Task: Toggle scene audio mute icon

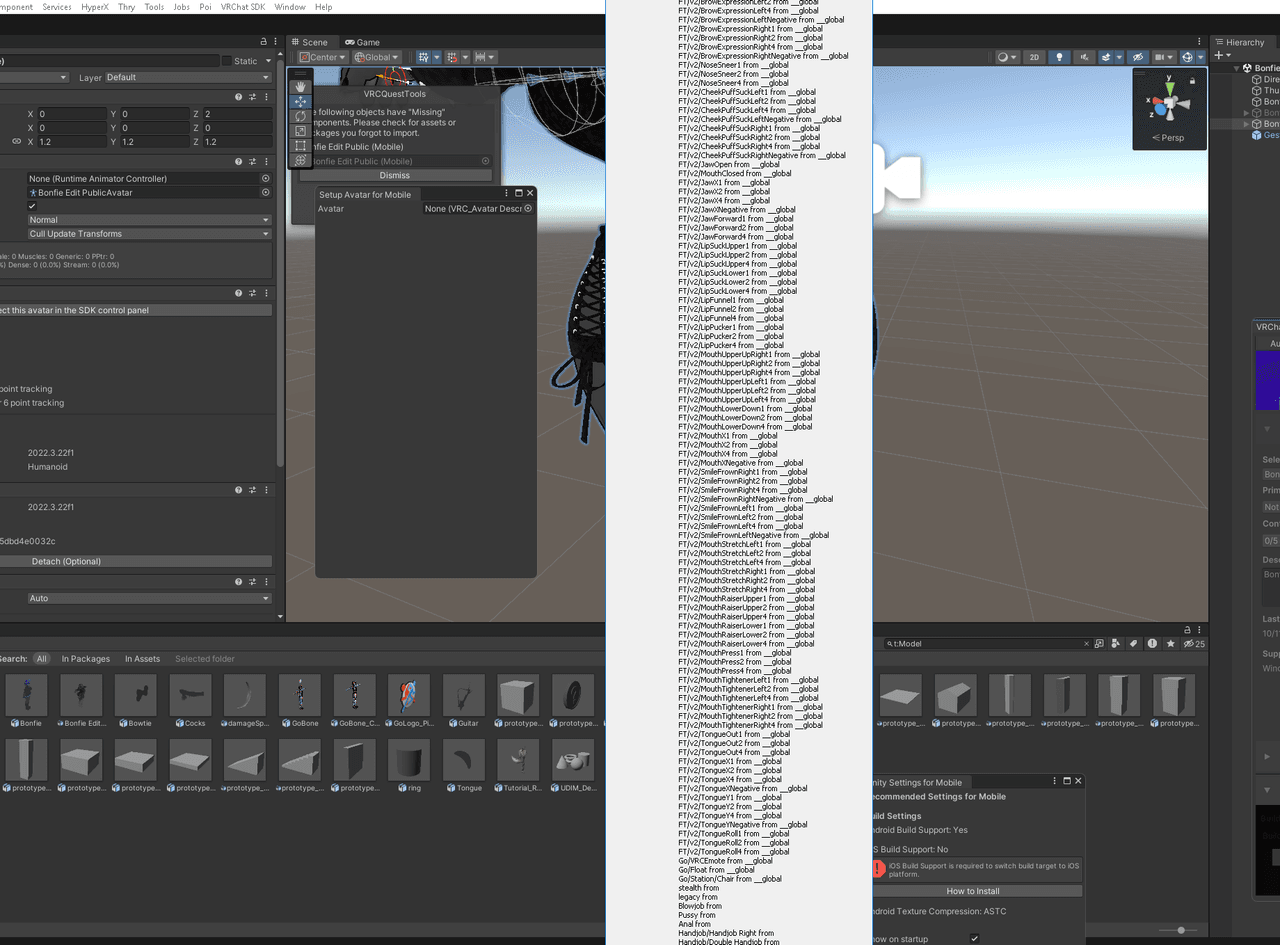Action: 1083,57
